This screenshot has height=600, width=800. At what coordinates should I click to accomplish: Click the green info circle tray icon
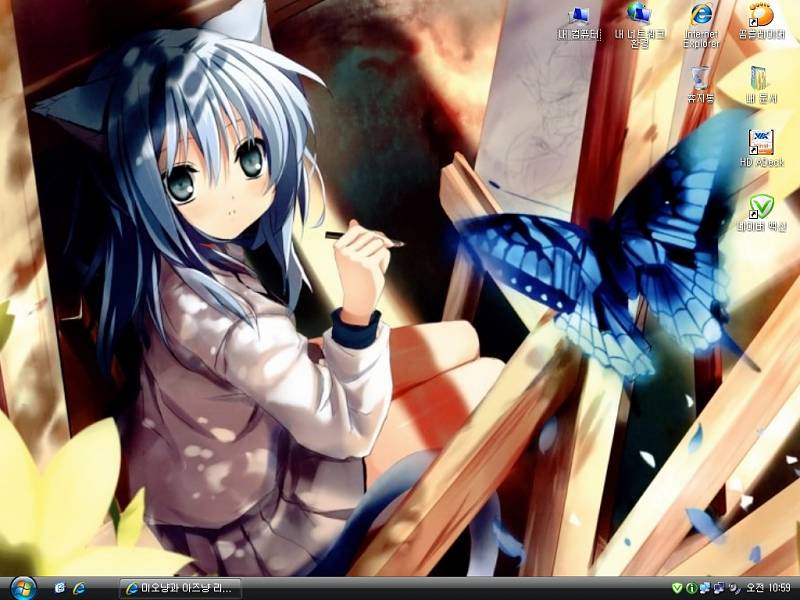(x=691, y=588)
